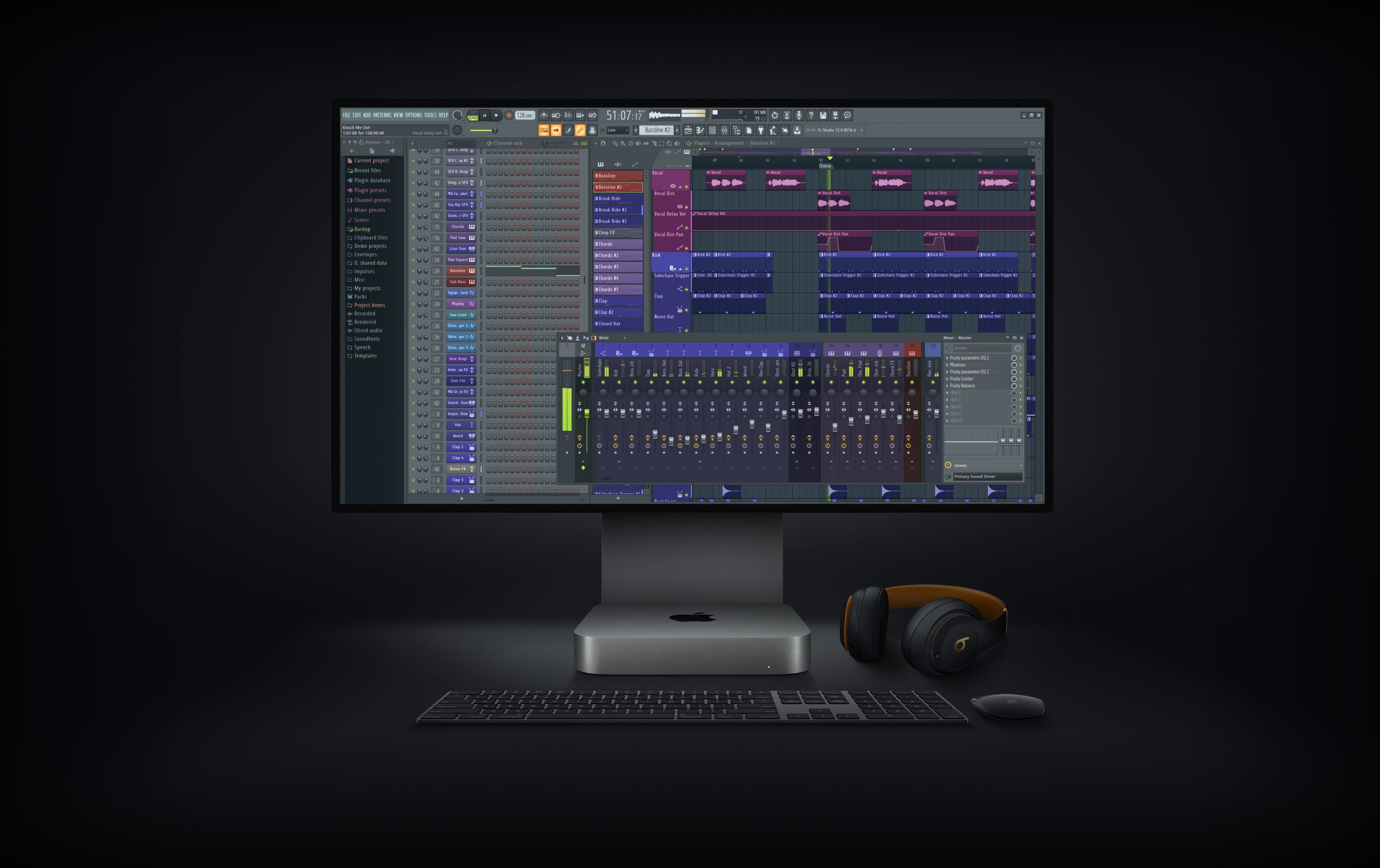Open the TOOLS menu
This screenshot has height=868, width=1380.
[x=430, y=115]
